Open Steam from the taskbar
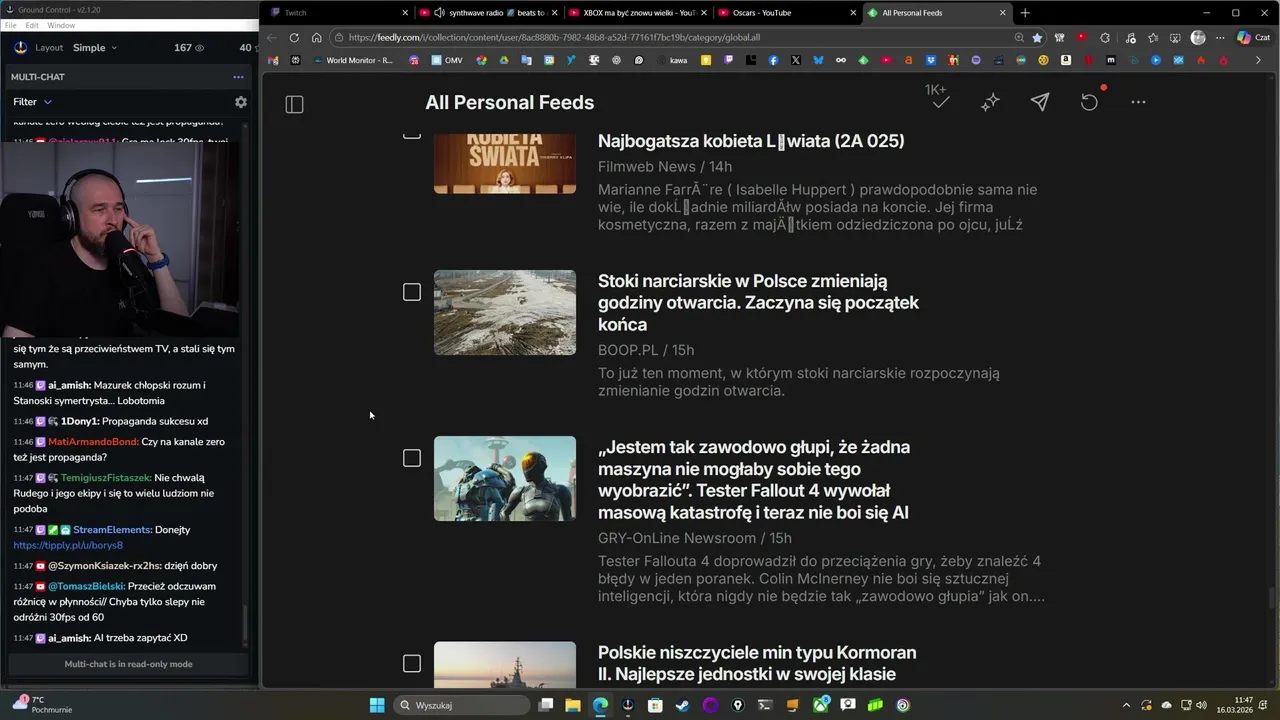This screenshot has width=1280, height=720. click(x=682, y=705)
